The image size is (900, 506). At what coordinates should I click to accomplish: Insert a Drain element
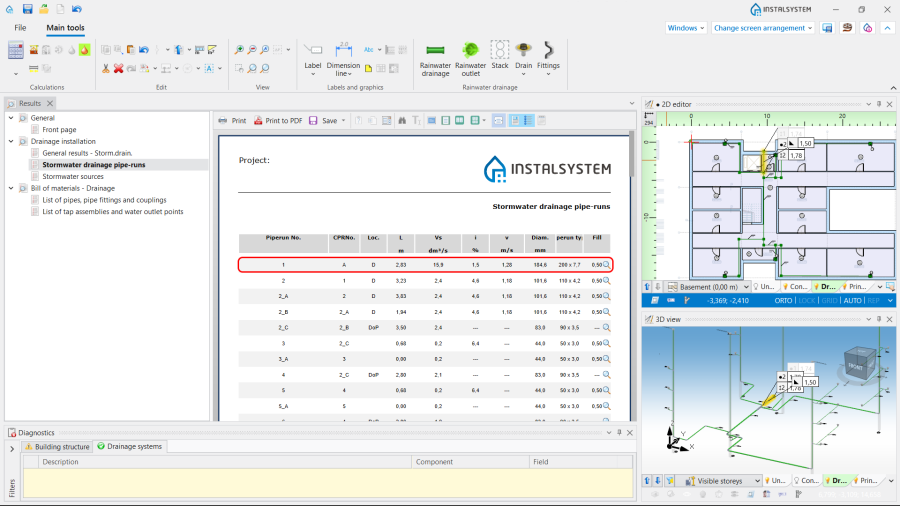(523, 58)
